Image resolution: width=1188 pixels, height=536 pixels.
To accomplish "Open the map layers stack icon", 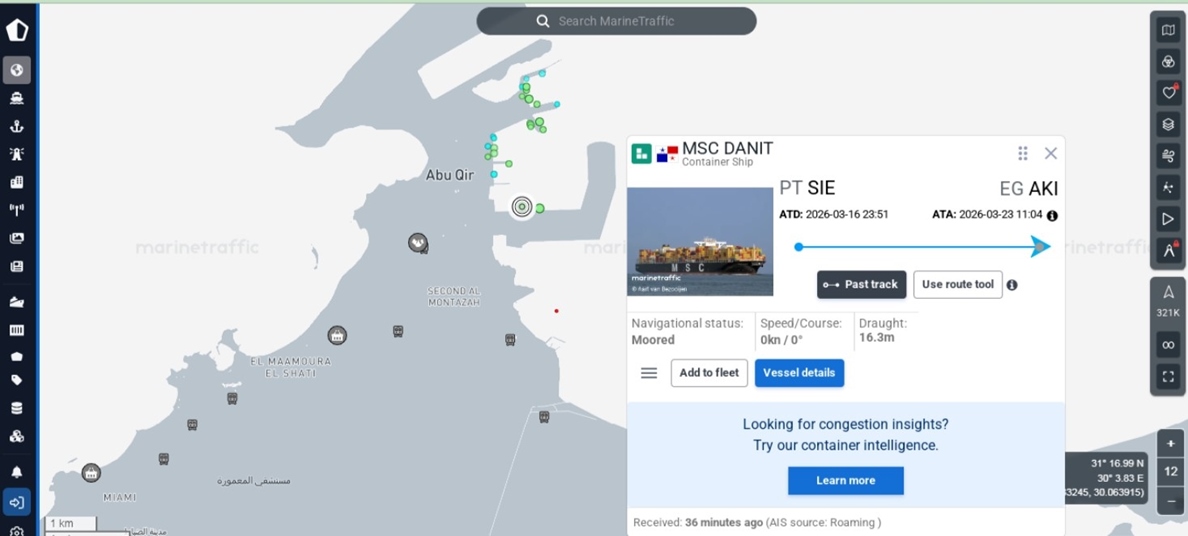I will click(1168, 124).
